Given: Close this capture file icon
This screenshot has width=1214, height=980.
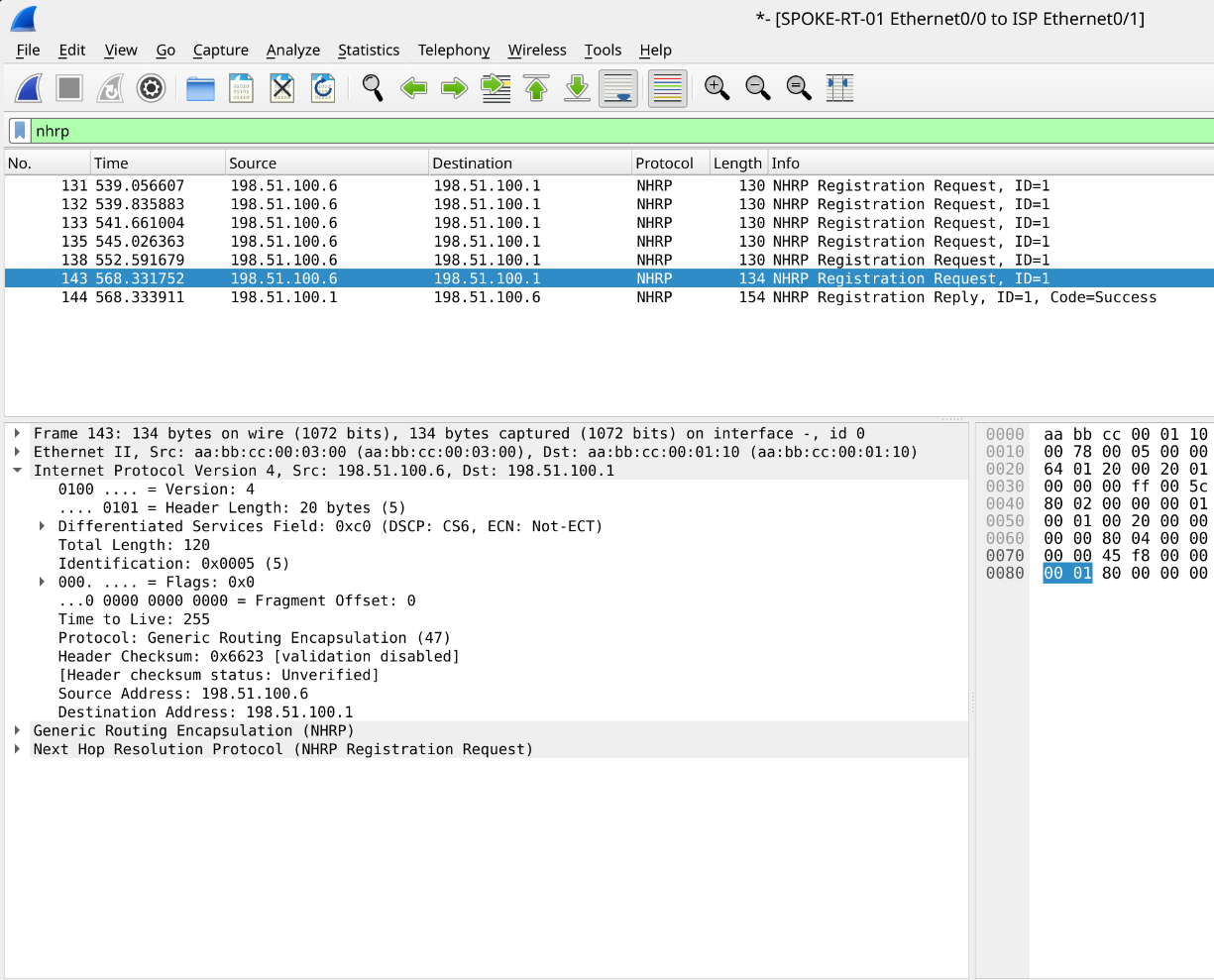Looking at the screenshot, I should point(282,88).
